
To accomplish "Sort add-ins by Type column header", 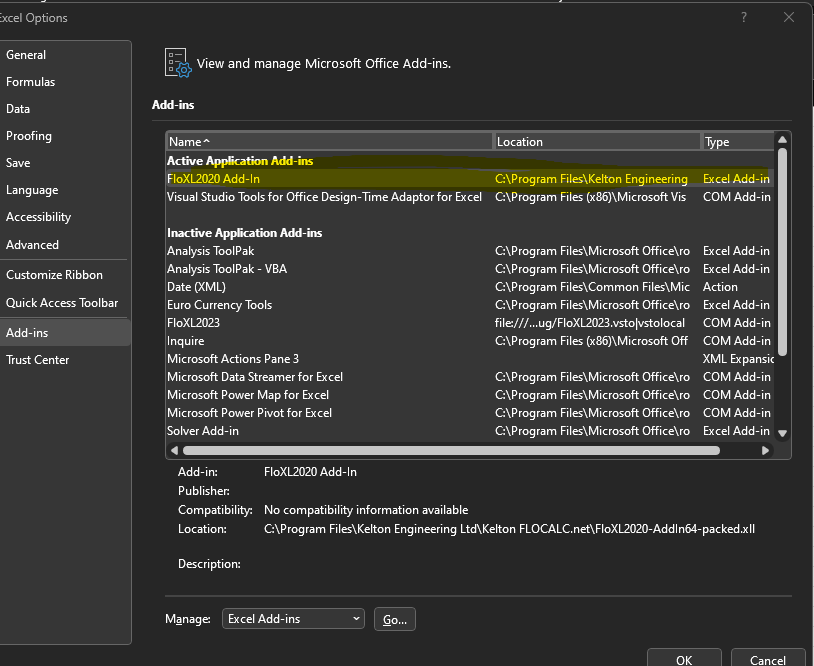I will pyautogui.click(x=738, y=141).
